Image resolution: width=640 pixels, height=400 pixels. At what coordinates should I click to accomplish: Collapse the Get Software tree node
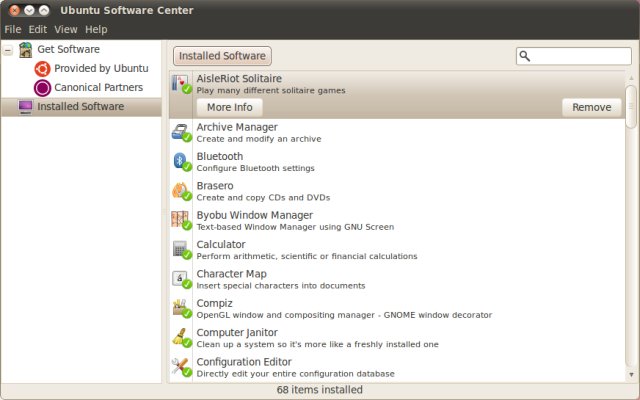click(x=9, y=49)
